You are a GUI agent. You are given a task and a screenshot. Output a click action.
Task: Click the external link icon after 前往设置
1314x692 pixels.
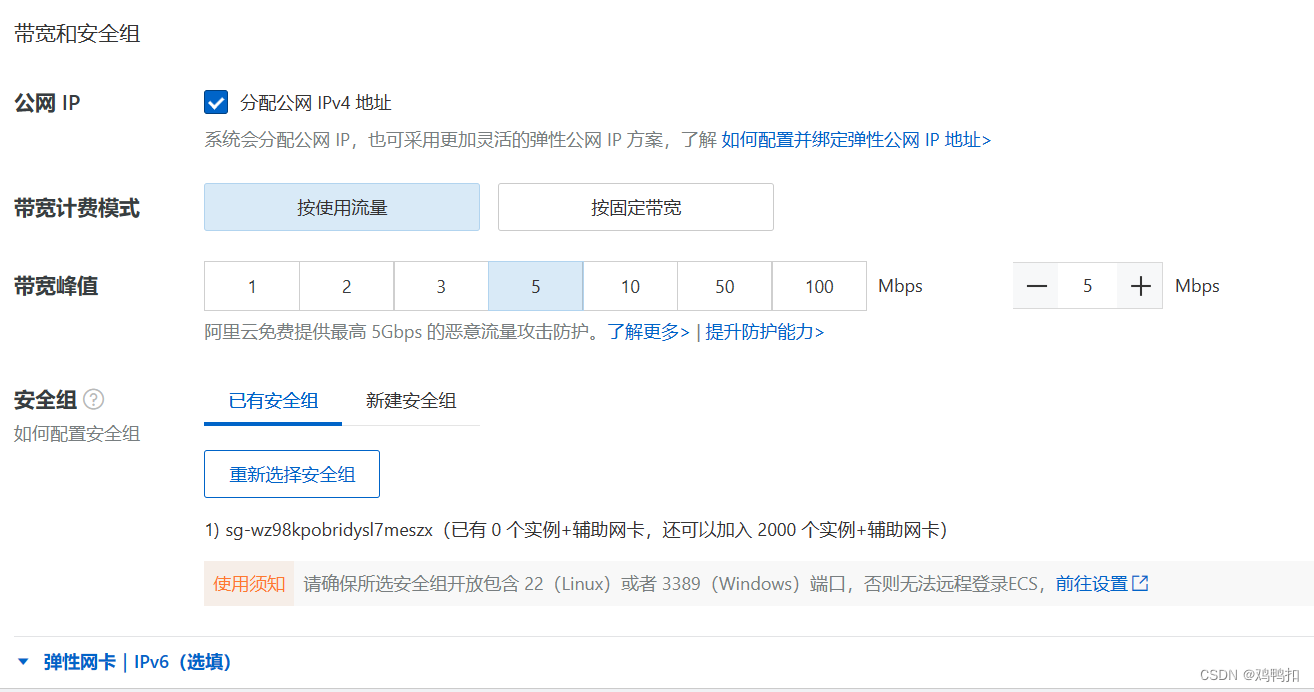(x=1140, y=583)
